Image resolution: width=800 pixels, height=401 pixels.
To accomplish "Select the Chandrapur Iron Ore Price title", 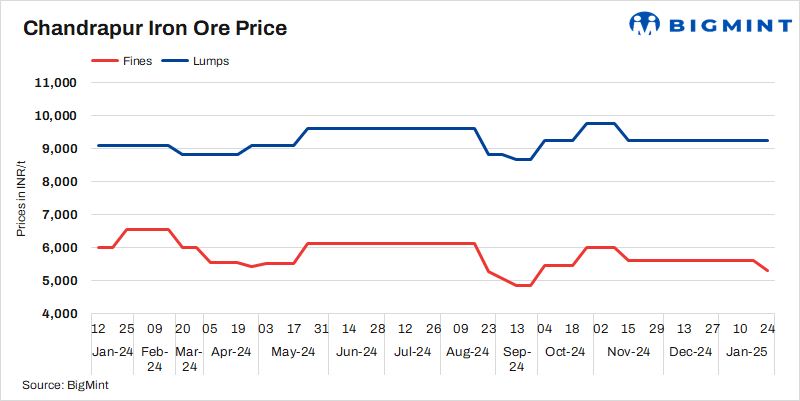I will pos(155,28).
